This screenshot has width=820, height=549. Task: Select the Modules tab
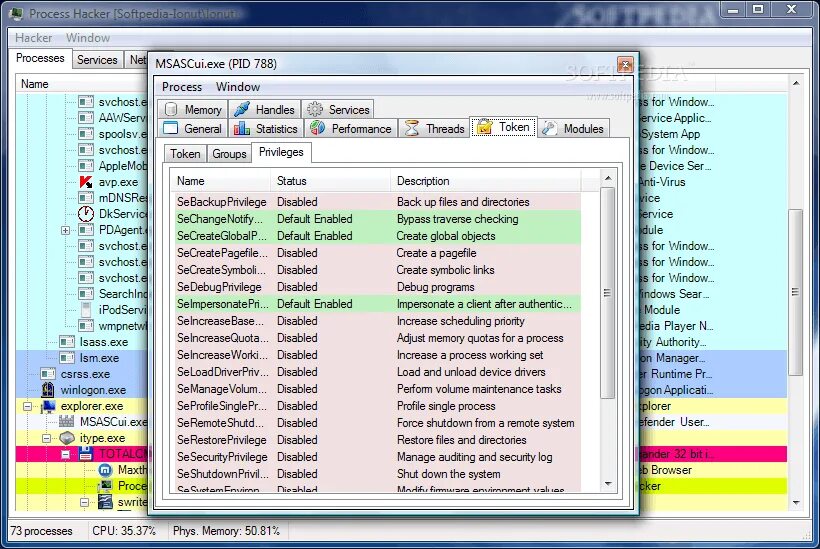click(x=573, y=129)
